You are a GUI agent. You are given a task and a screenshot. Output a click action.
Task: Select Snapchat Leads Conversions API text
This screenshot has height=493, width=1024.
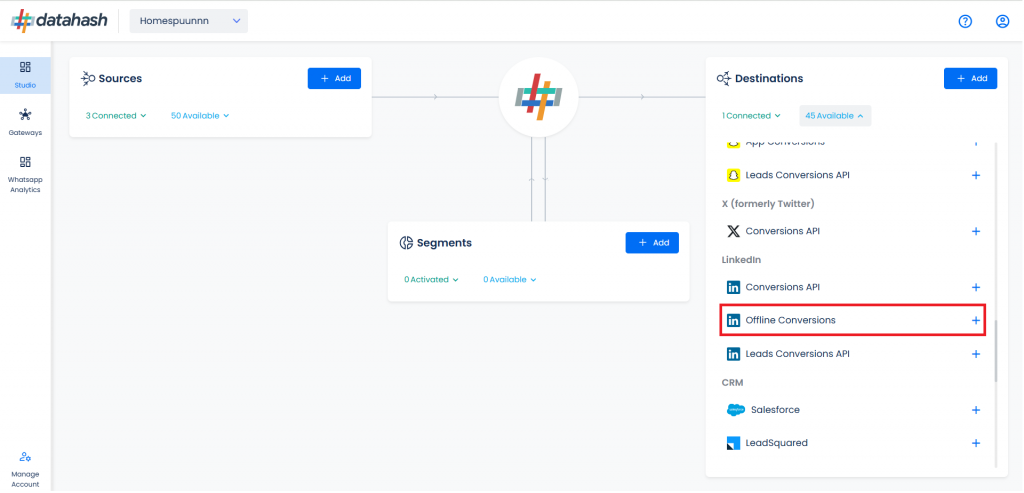(x=797, y=175)
